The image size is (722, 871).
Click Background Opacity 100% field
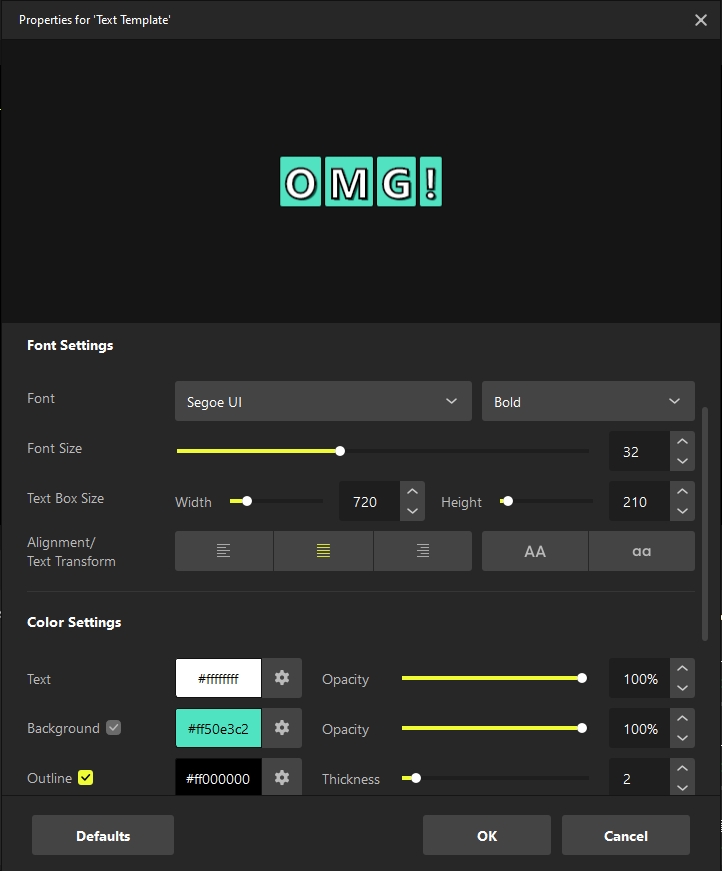coord(639,728)
